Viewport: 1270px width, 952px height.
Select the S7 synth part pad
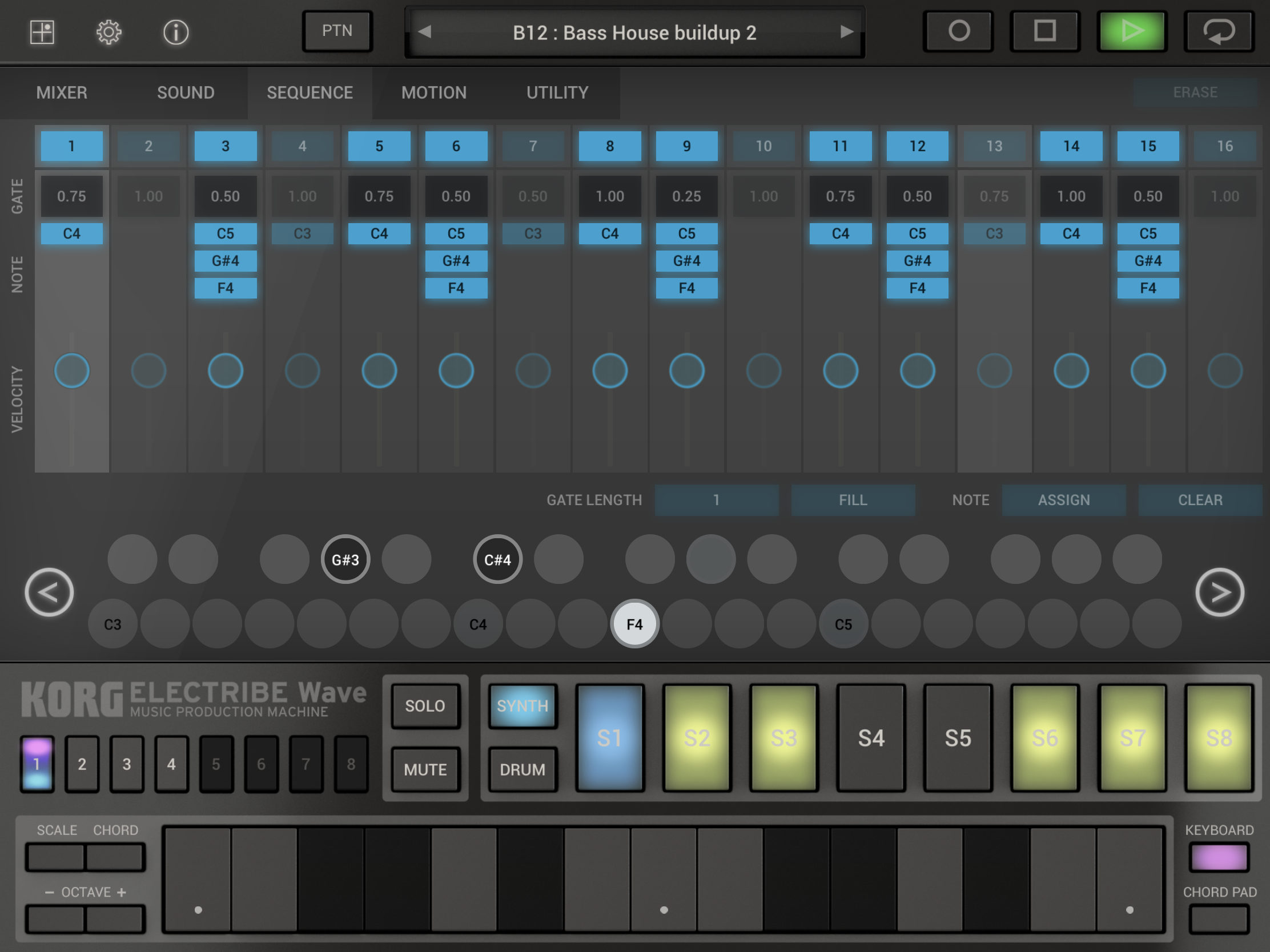pos(1132,738)
